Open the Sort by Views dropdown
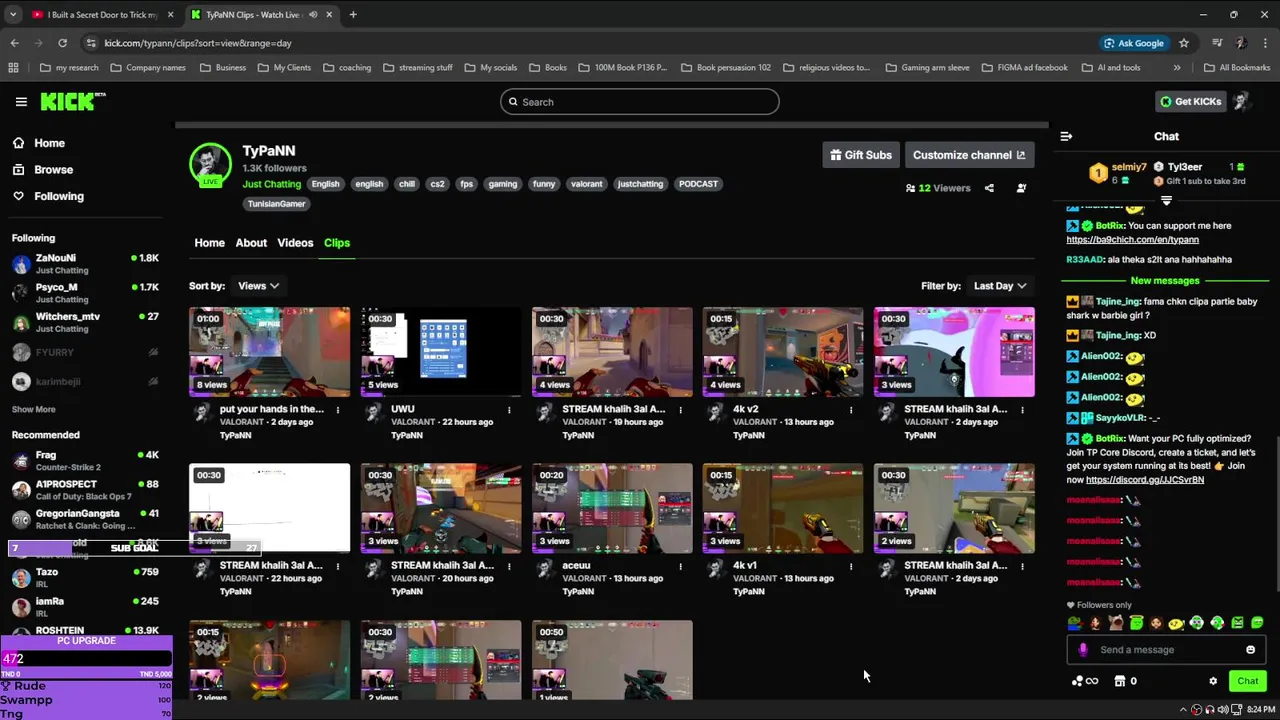Viewport: 1280px width, 720px height. [258, 286]
